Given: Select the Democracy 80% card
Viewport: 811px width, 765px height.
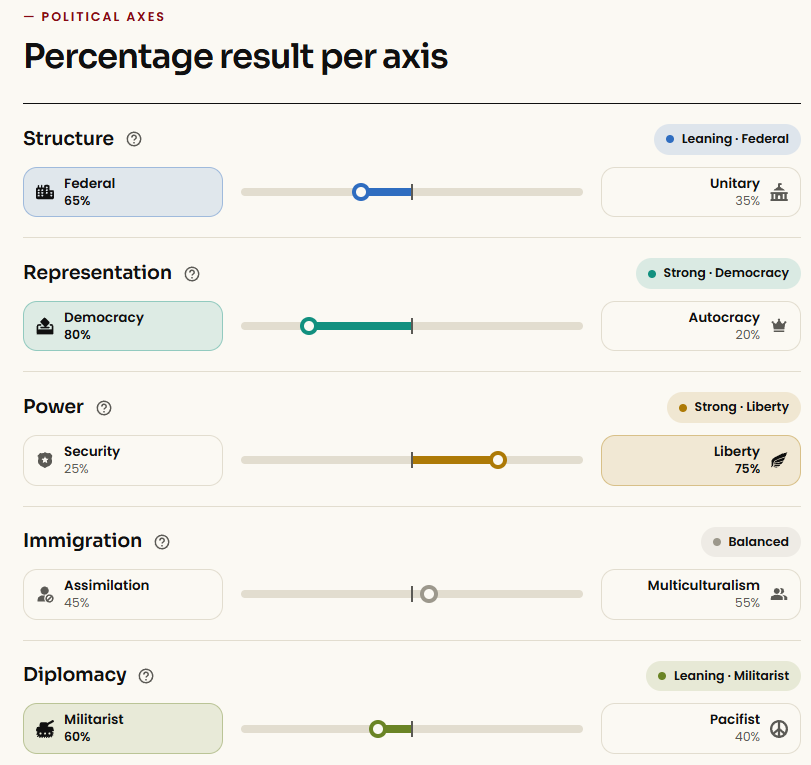Looking at the screenshot, I should pos(123,326).
